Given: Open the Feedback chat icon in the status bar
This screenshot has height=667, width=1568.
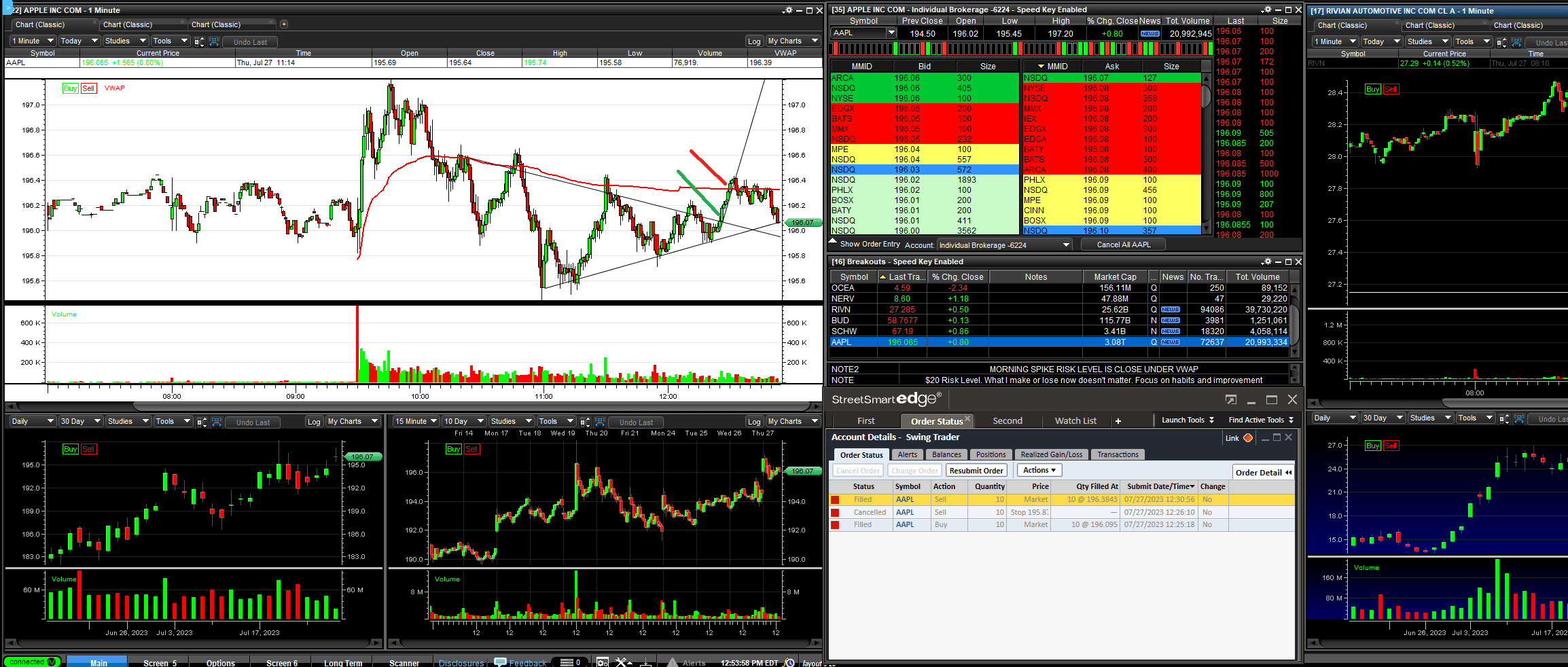Looking at the screenshot, I should point(500,662).
